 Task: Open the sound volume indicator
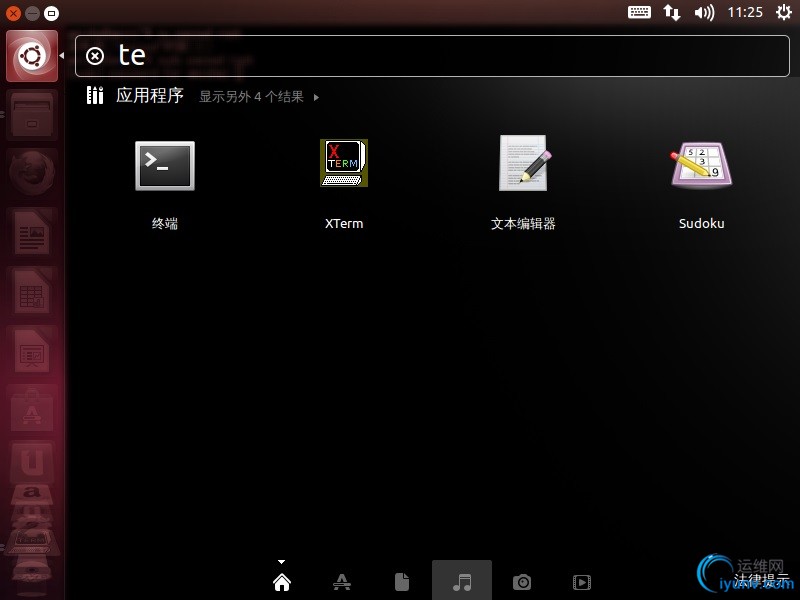pos(705,12)
